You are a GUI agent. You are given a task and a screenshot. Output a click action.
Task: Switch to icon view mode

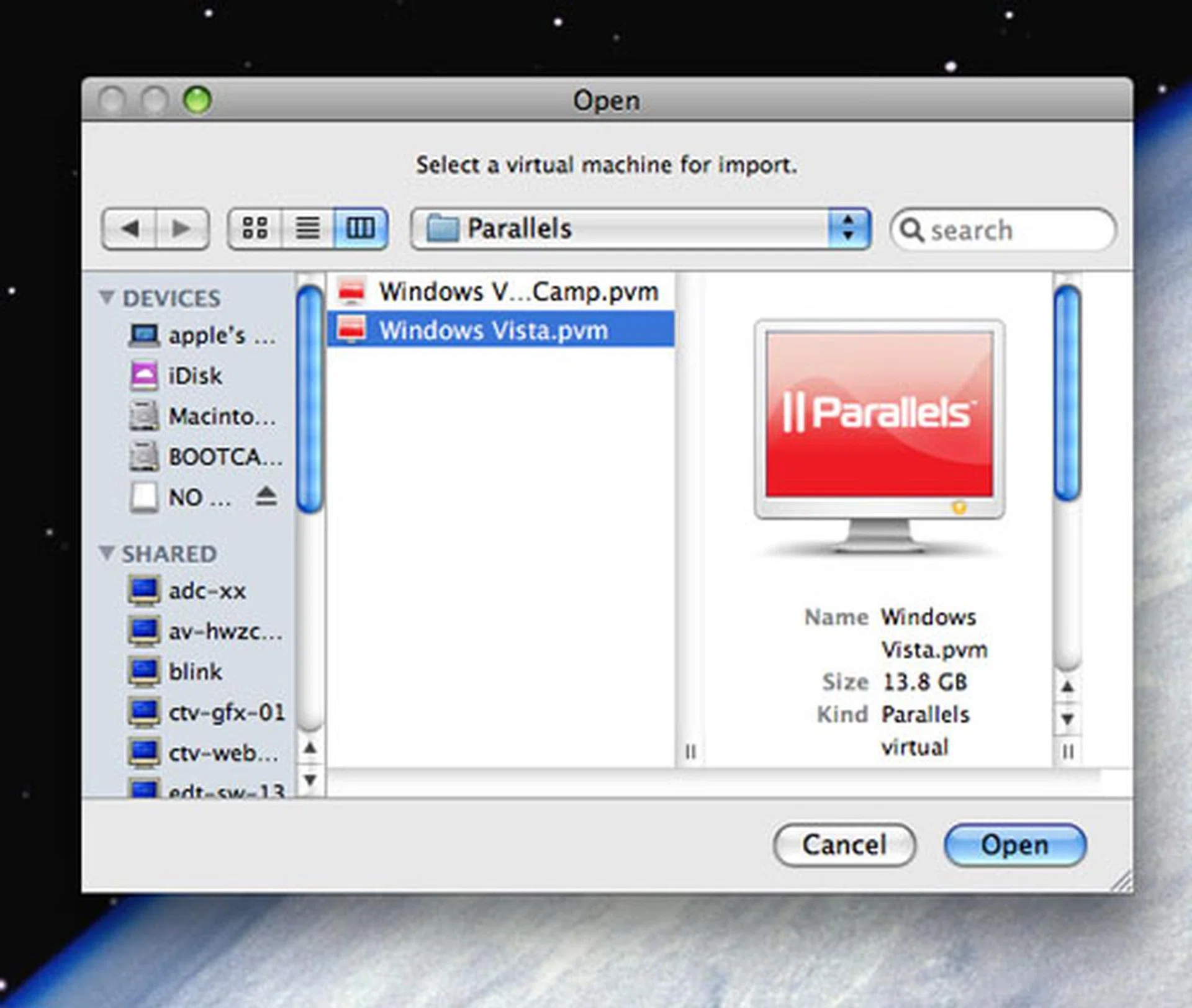255,228
